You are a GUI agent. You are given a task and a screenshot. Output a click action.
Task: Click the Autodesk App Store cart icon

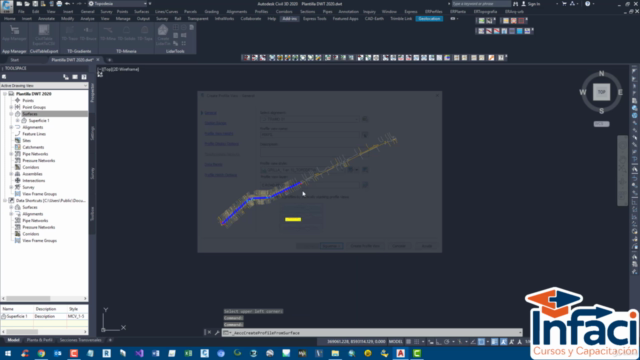[x=564, y=4]
